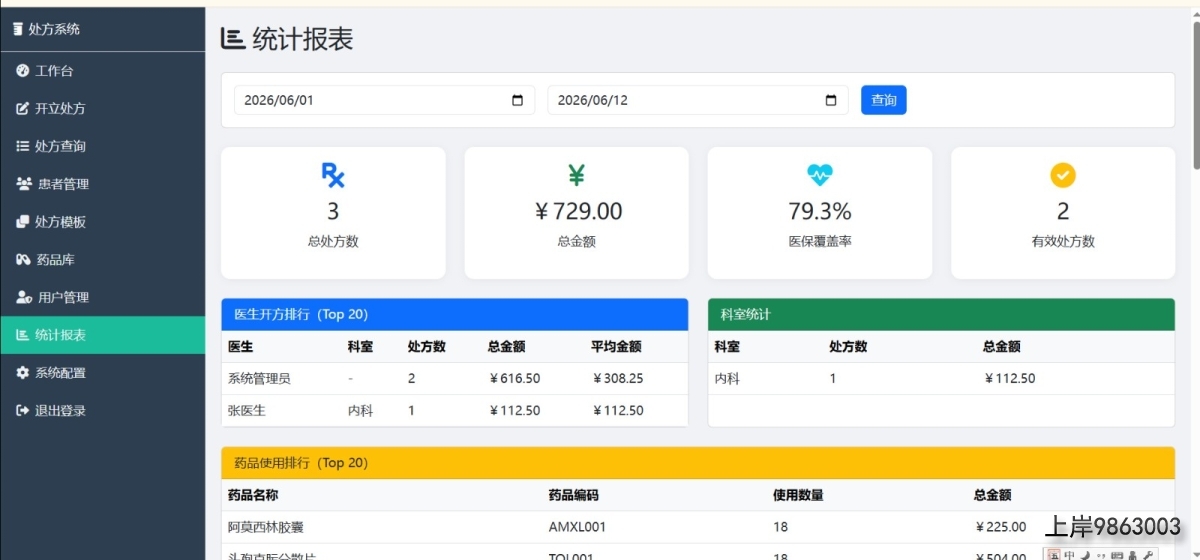Viewport: 1200px width, 560px height.
Task: Click the 79.3% coverage rate value
Action: (x=820, y=211)
